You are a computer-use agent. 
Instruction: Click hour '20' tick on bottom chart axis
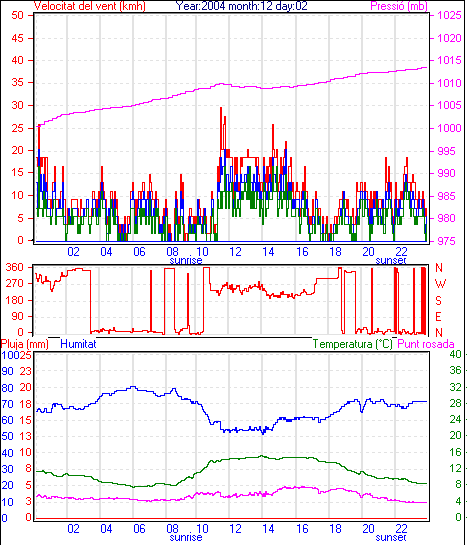coord(368,529)
